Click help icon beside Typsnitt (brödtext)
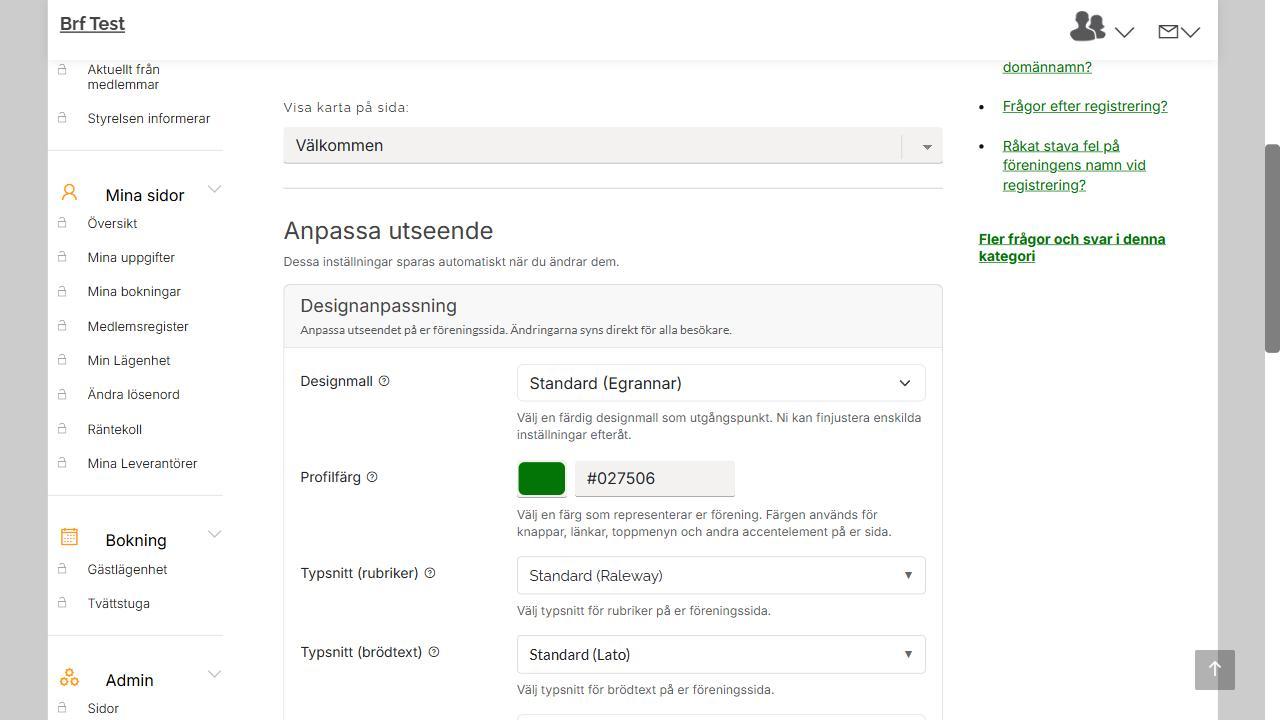 point(434,652)
